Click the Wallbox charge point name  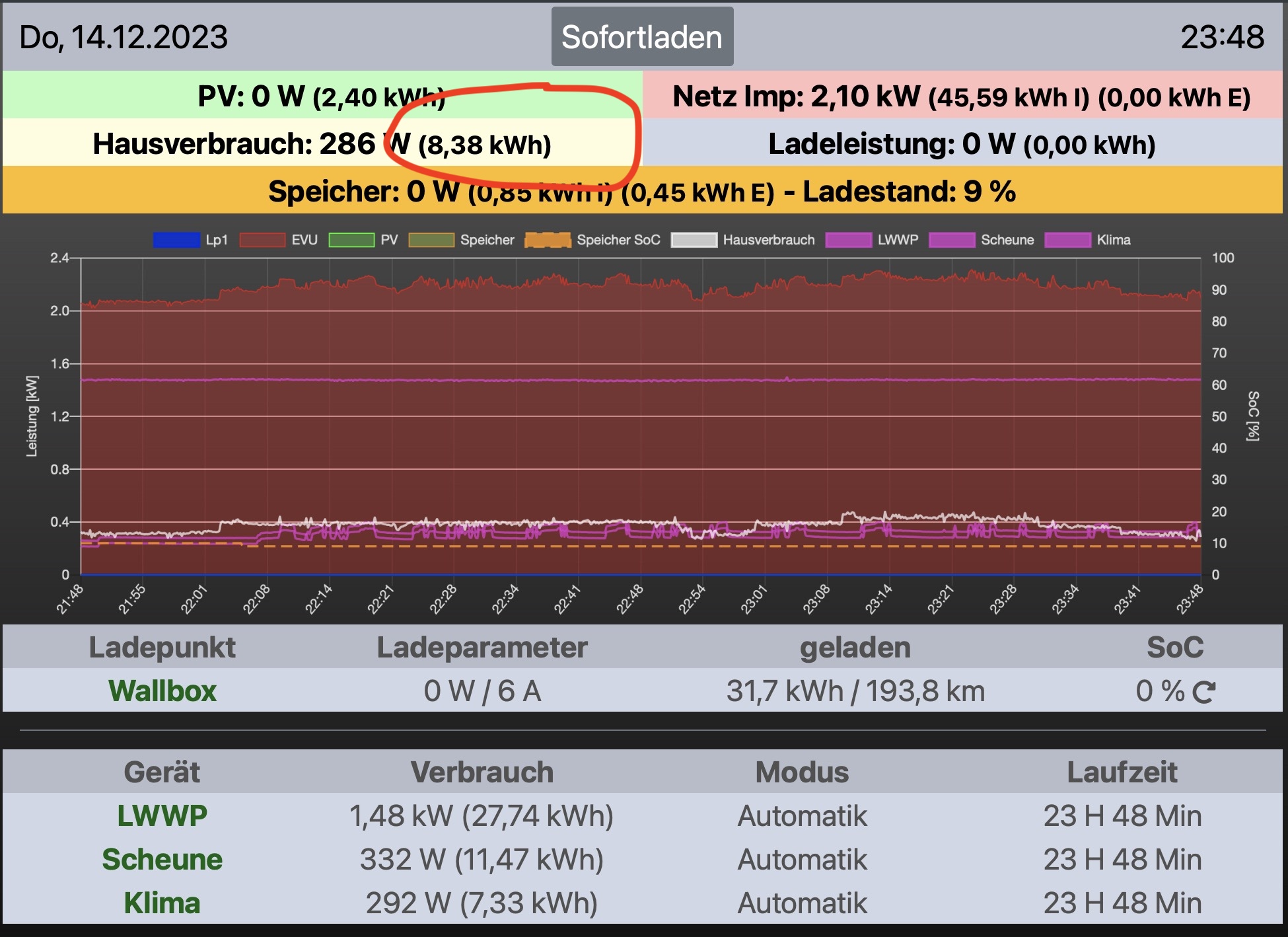point(162,691)
